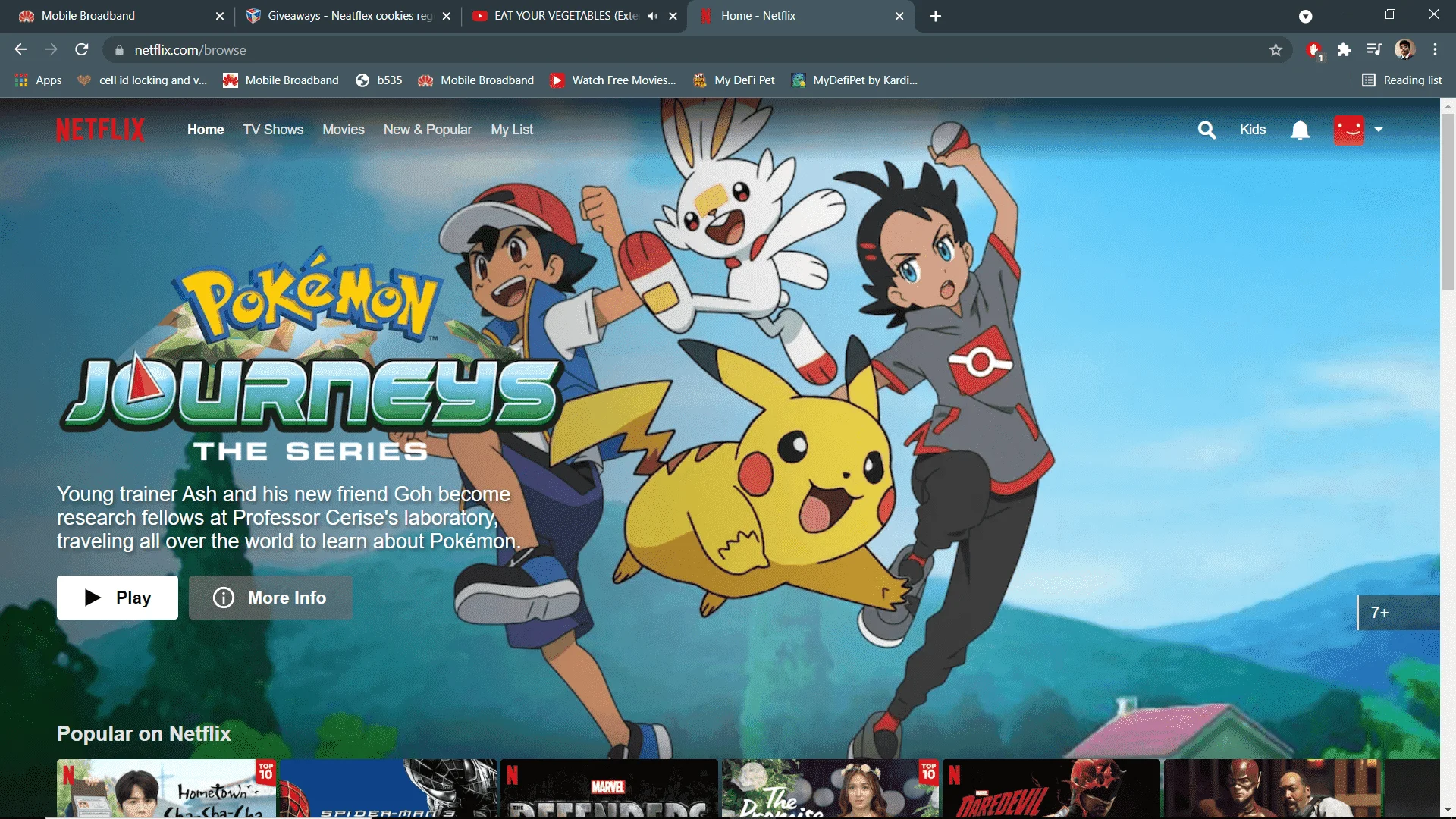The image size is (1456, 819).
Task: Open the b535 bookmark
Action: [379, 80]
